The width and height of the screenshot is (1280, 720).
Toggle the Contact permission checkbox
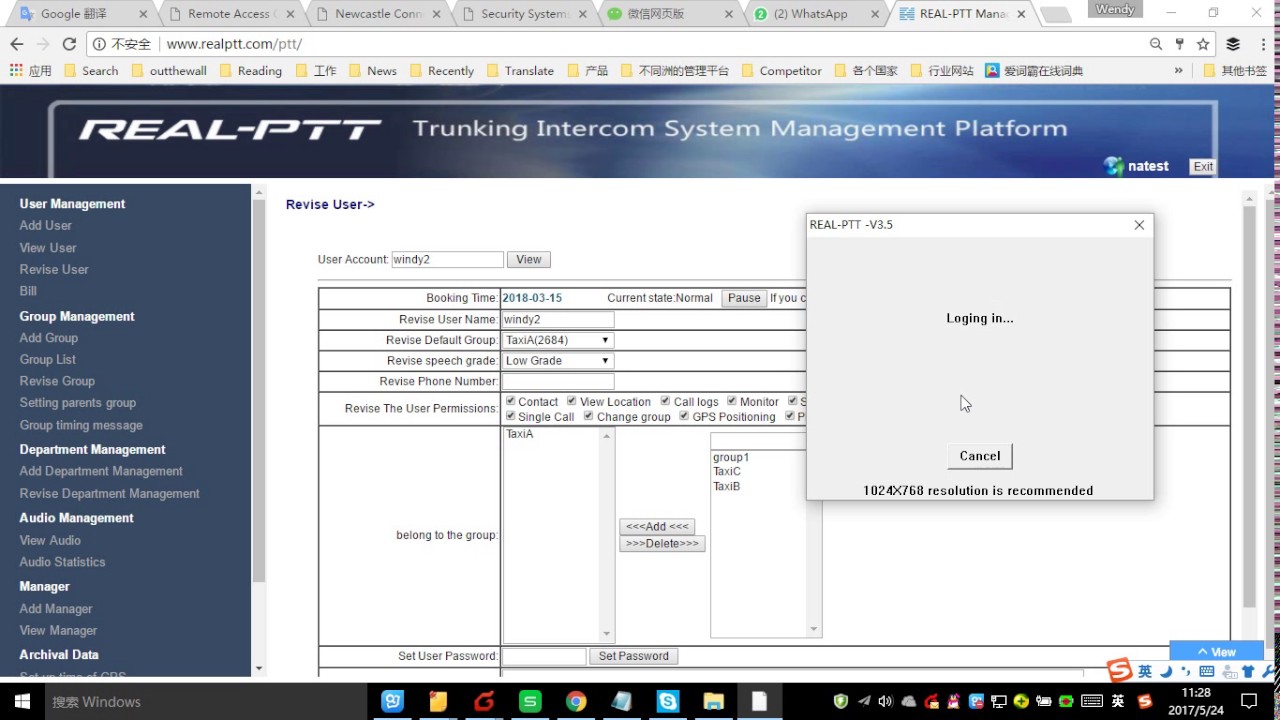511,401
